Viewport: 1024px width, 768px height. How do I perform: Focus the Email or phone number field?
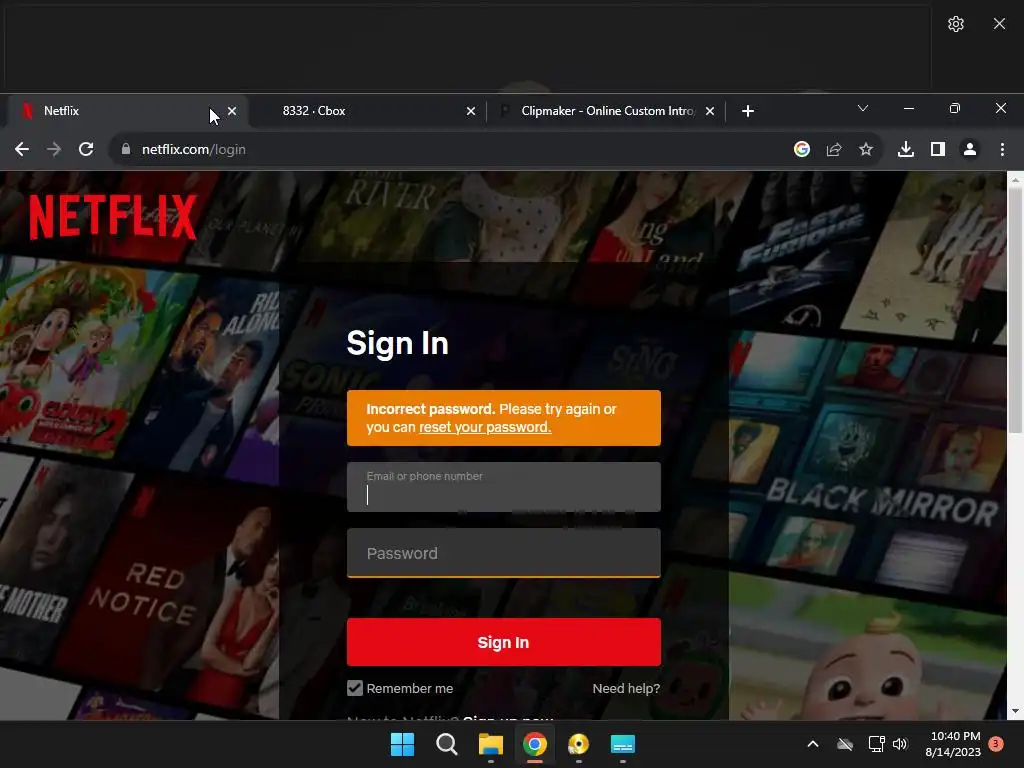504,487
